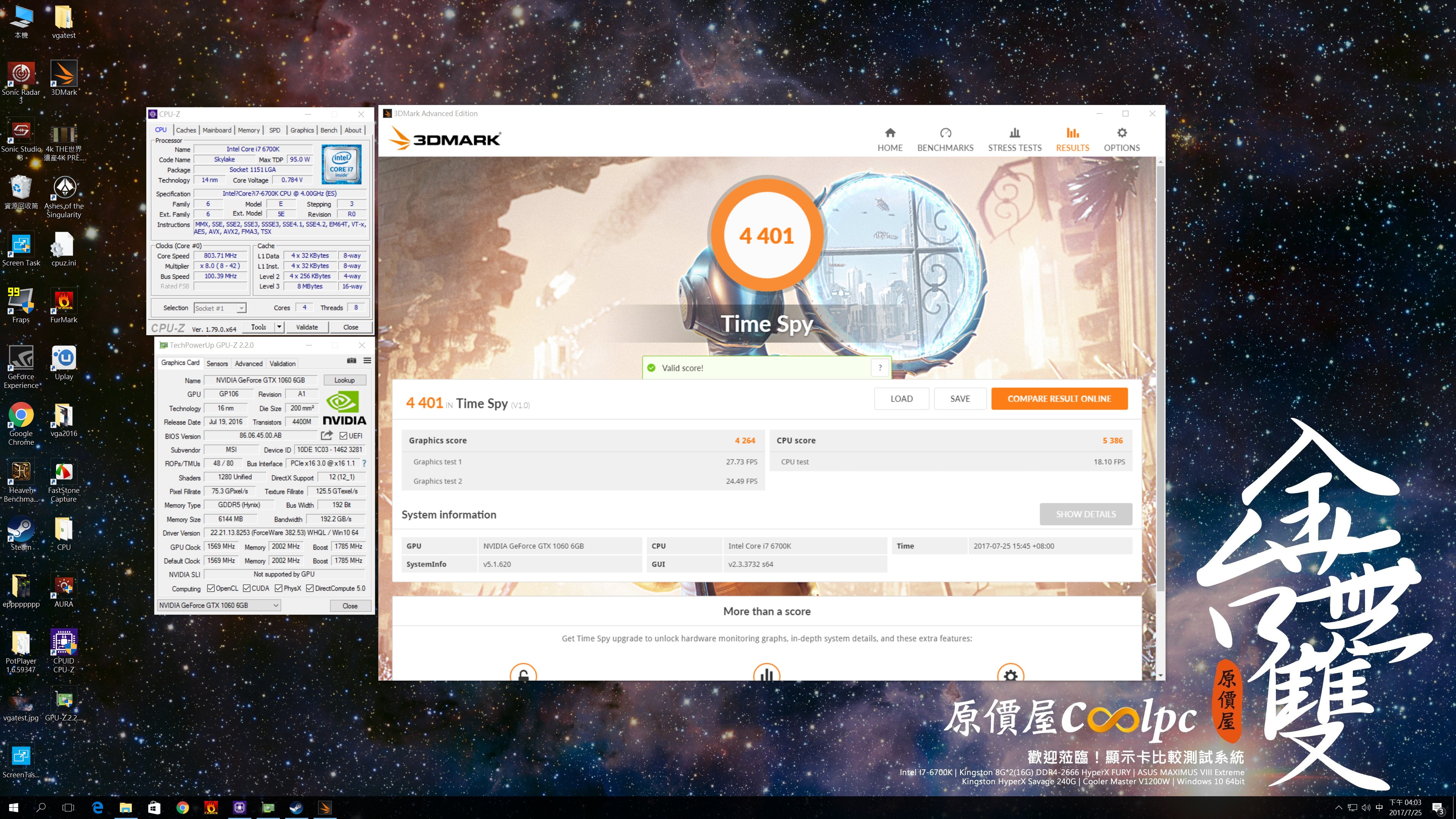Open CPU-Z Bench tab
The height and width of the screenshot is (819, 1456).
click(x=328, y=130)
